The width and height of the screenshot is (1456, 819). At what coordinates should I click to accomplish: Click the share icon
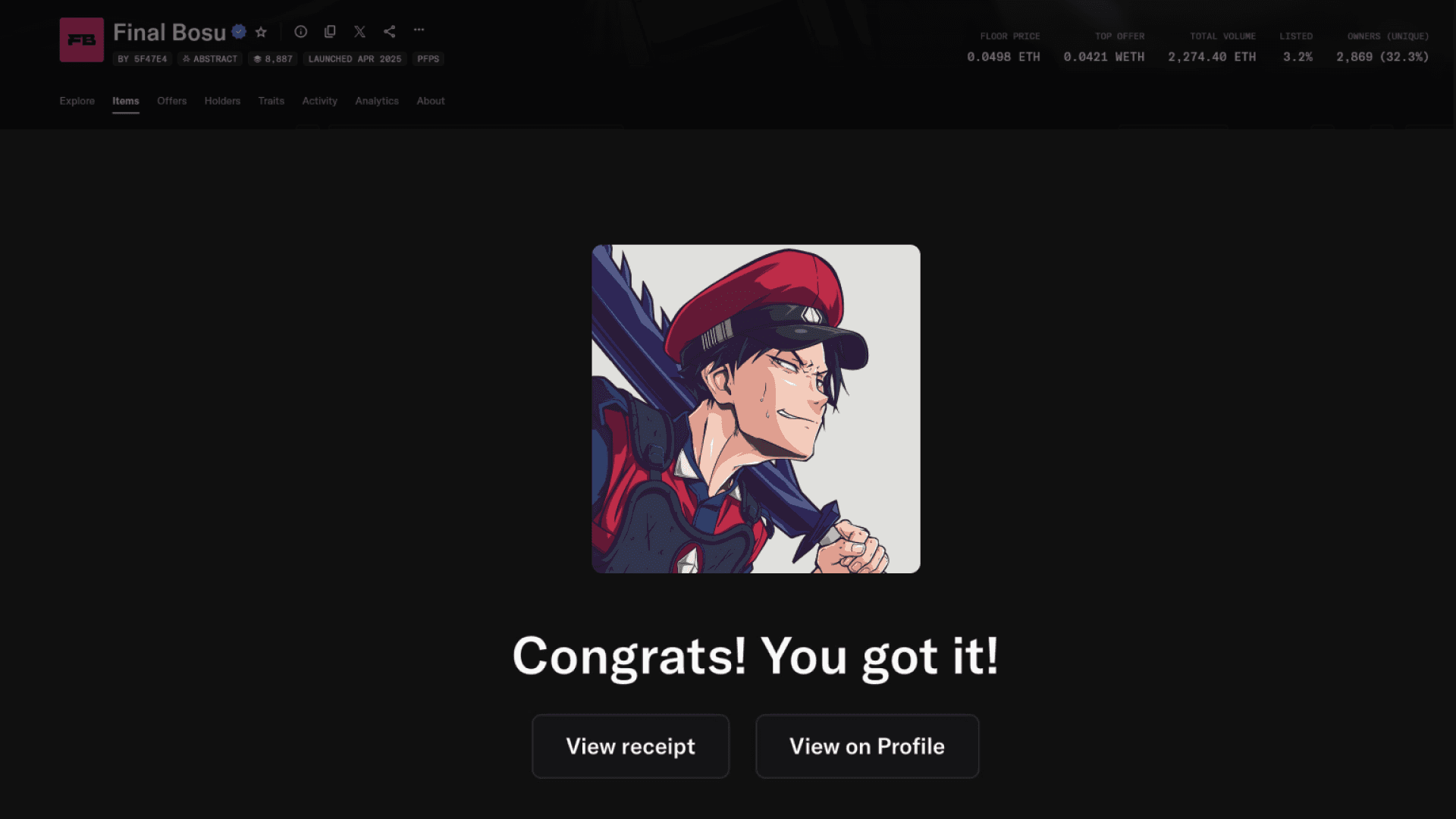click(x=390, y=32)
